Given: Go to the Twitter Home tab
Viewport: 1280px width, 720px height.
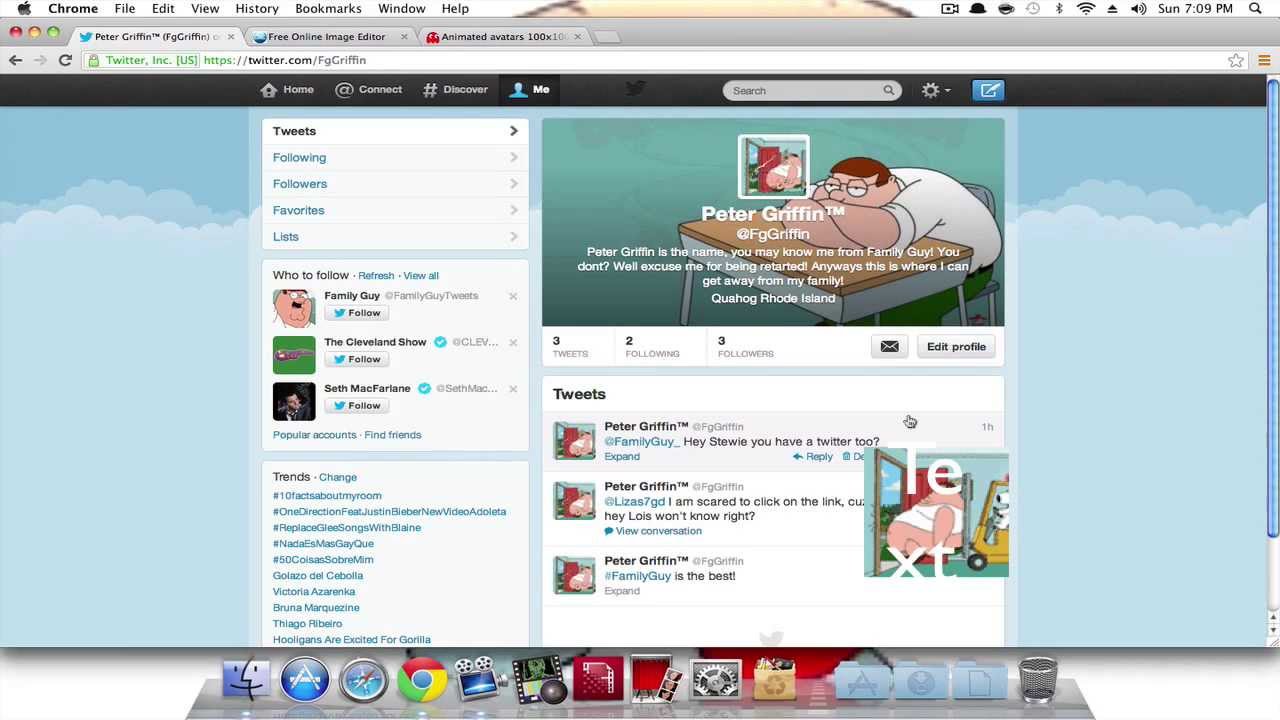Looking at the screenshot, I should click(287, 90).
